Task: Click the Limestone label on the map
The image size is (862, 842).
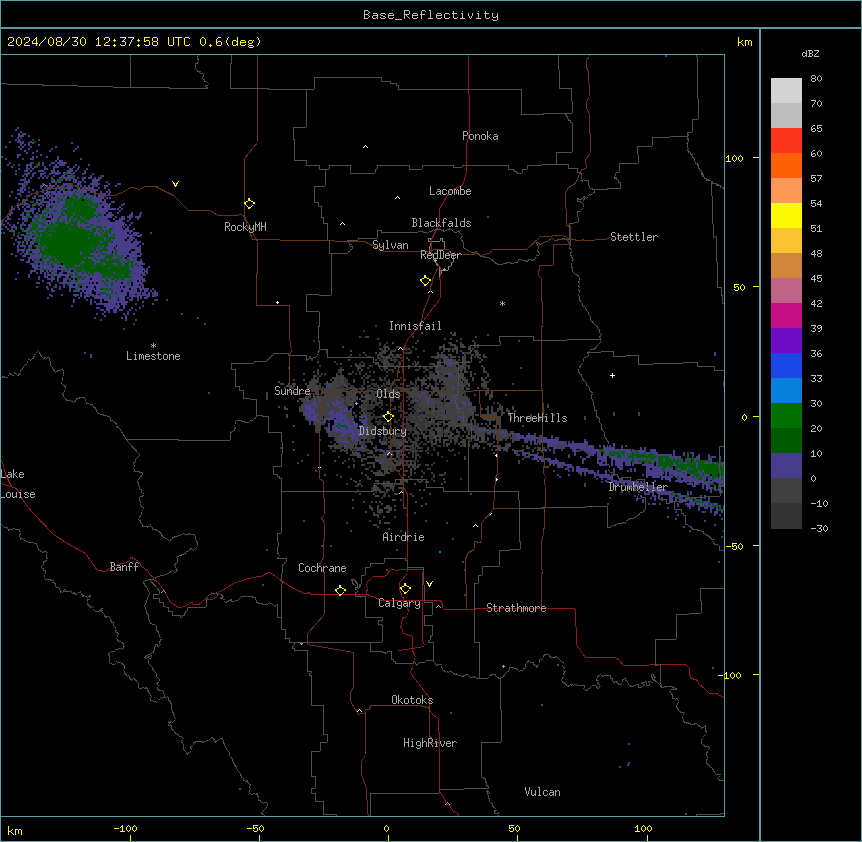Action: [x=153, y=356]
